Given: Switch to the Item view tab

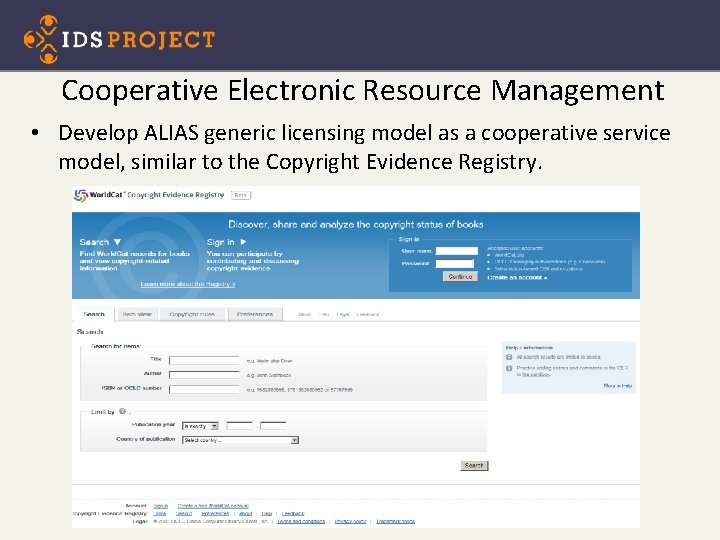Looking at the screenshot, I should pyautogui.click(x=137, y=315).
